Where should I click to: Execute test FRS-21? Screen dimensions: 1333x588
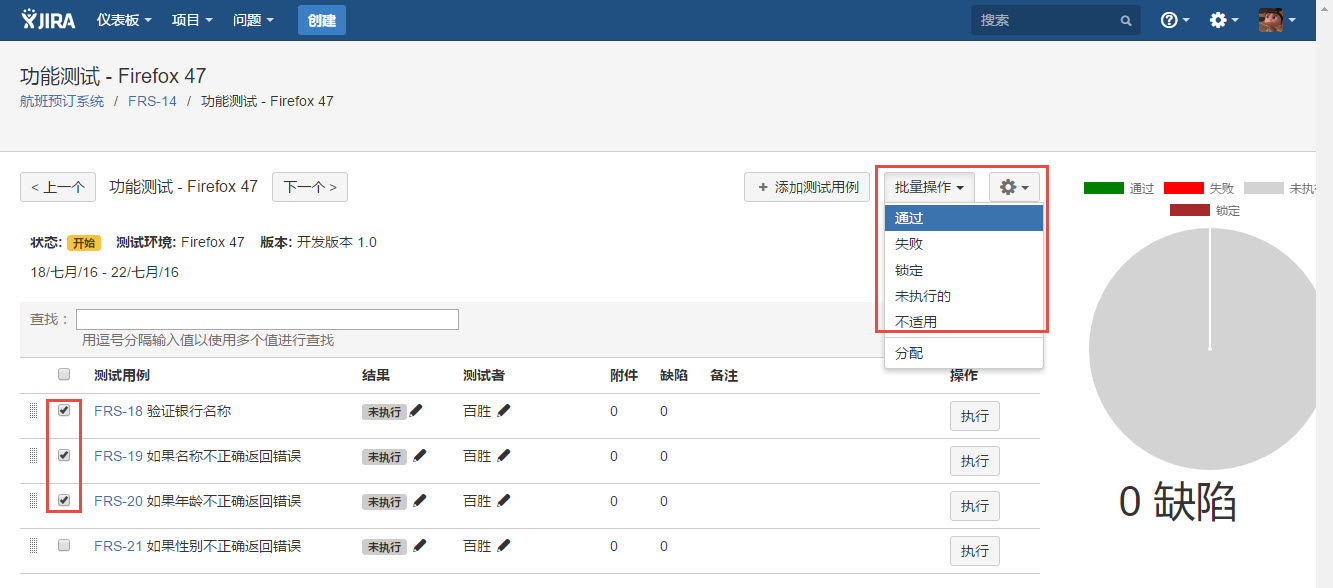tap(975, 551)
